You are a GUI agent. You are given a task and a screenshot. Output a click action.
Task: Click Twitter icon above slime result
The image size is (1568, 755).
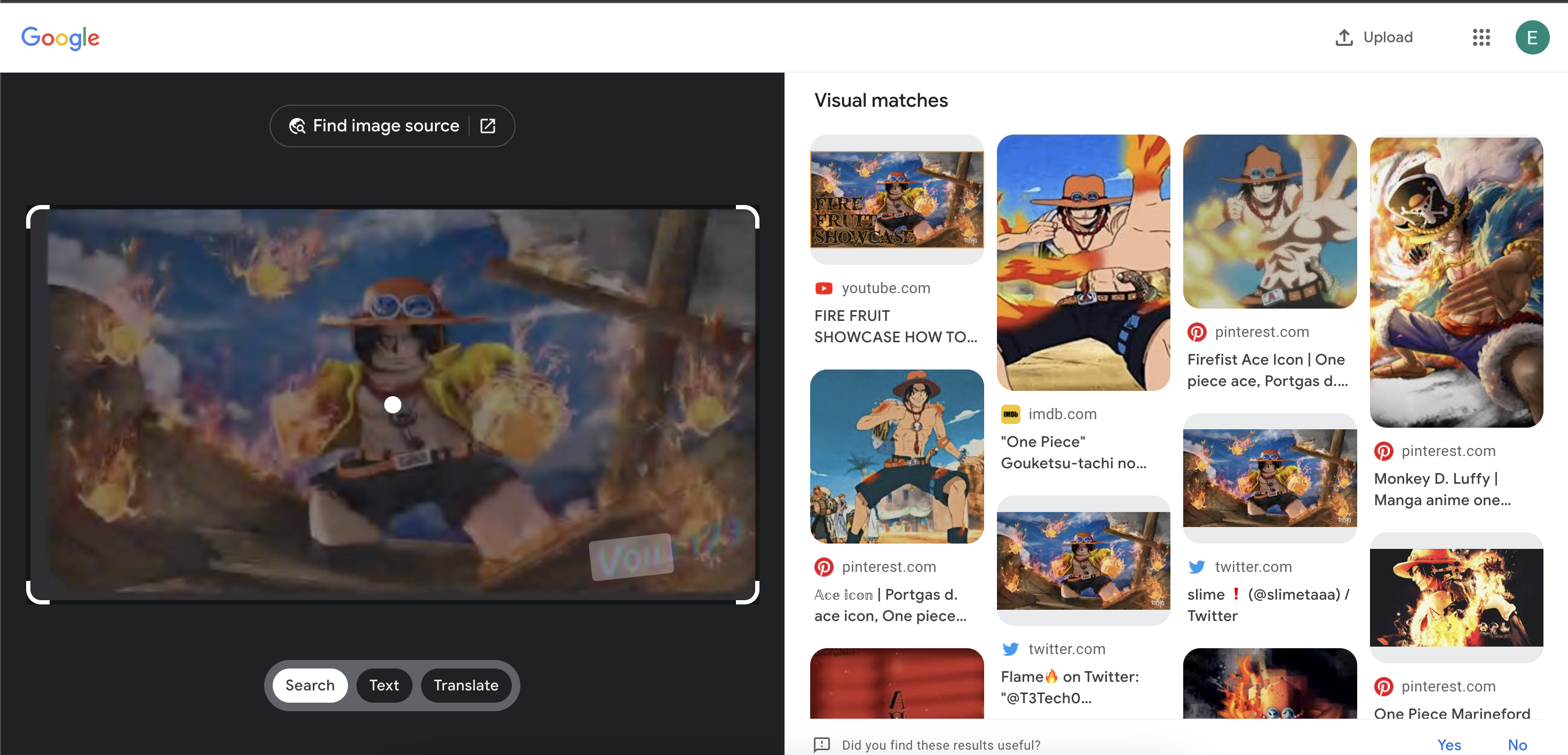pyautogui.click(x=1197, y=567)
